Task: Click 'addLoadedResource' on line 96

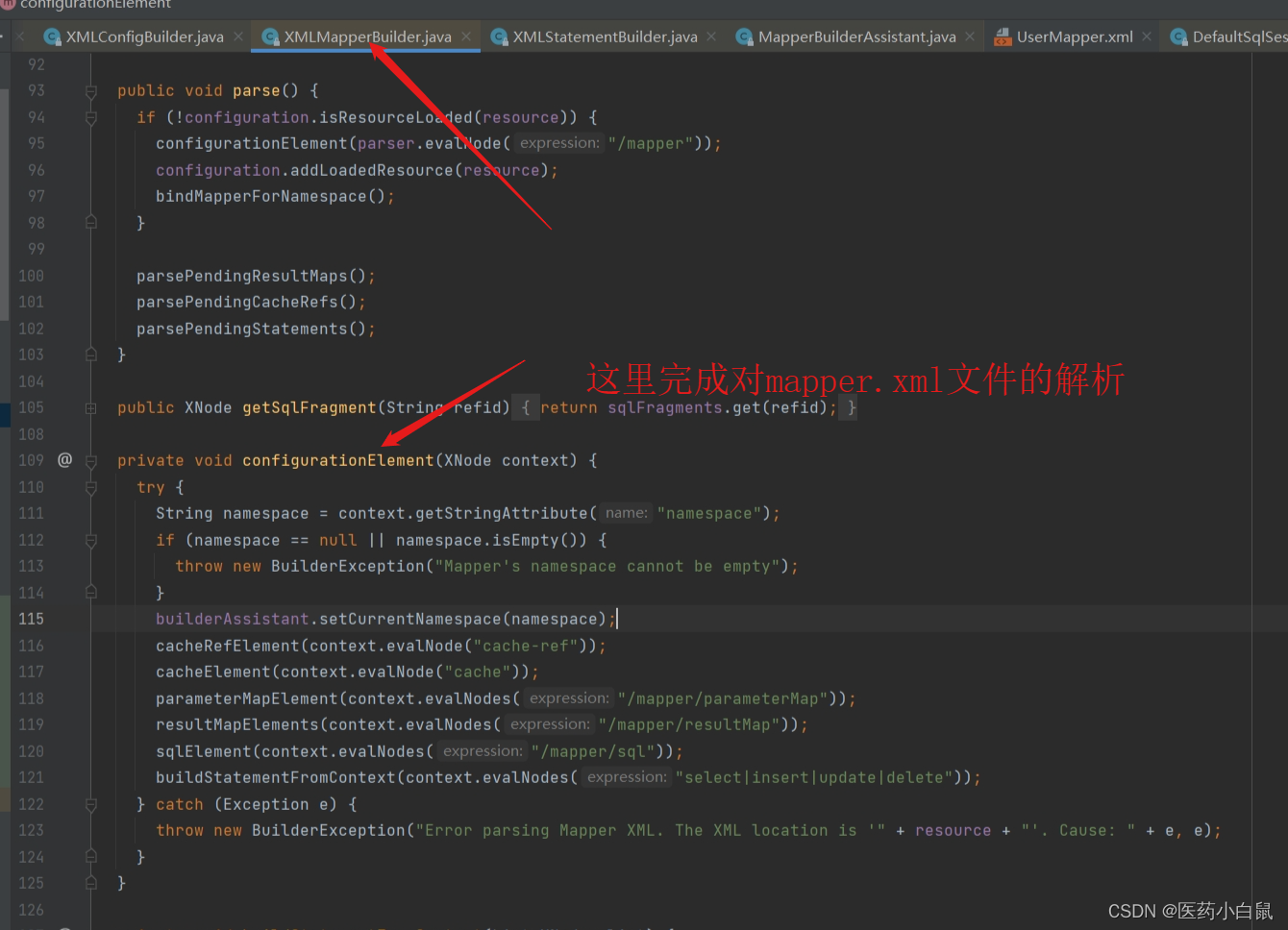Action: pyautogui.click(x=372, y=170)
